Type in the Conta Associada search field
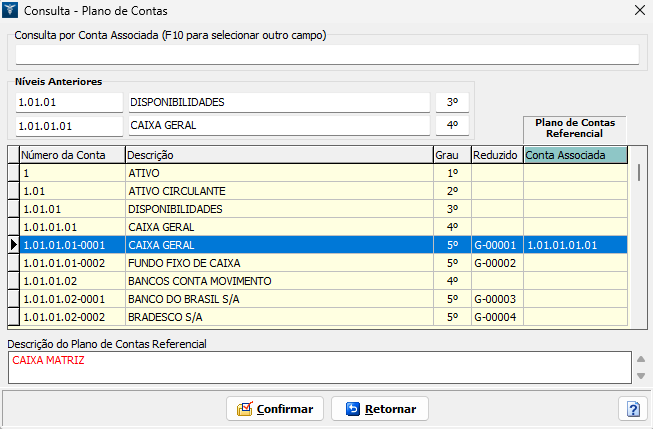Screen dimensions: 653x429 pos(326,55)
